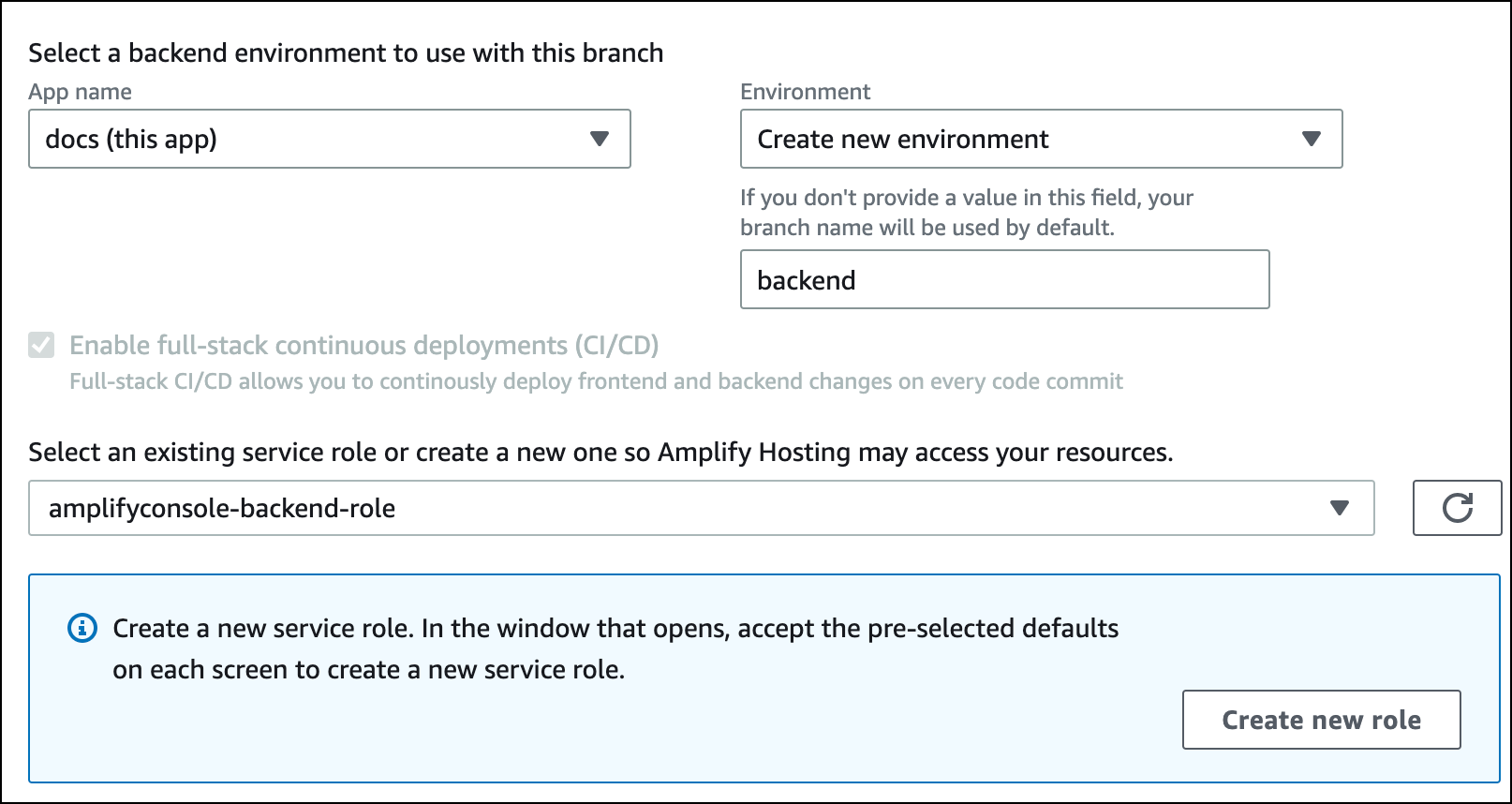Click the 'Enable full-stack continuous deployments' label
The height and width of the screenshot is (804, 1512).
[363, 346]
